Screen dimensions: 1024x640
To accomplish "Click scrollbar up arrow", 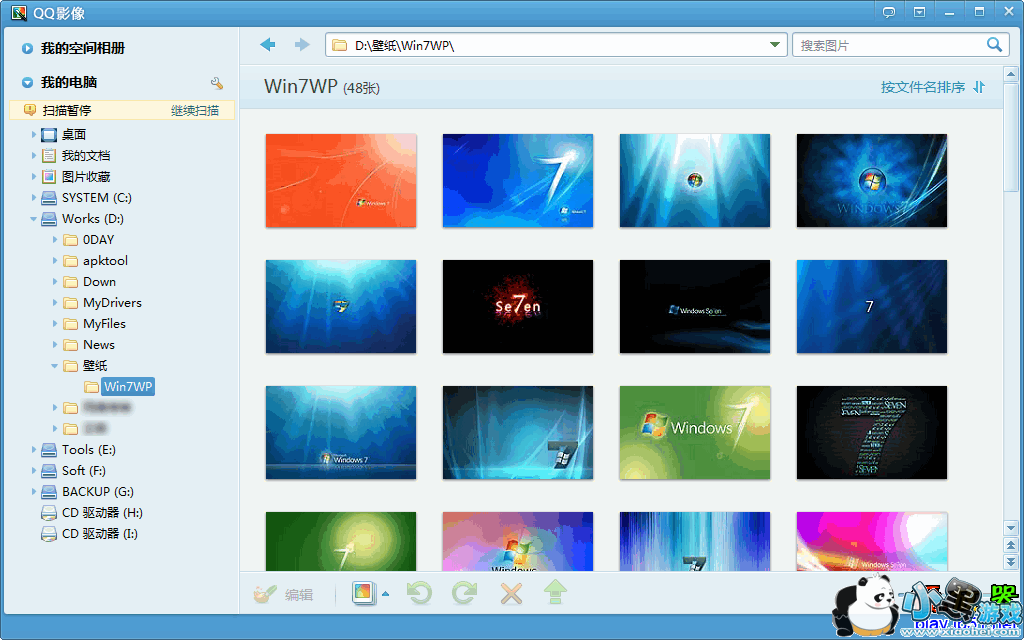I will tap(1011, 73).
